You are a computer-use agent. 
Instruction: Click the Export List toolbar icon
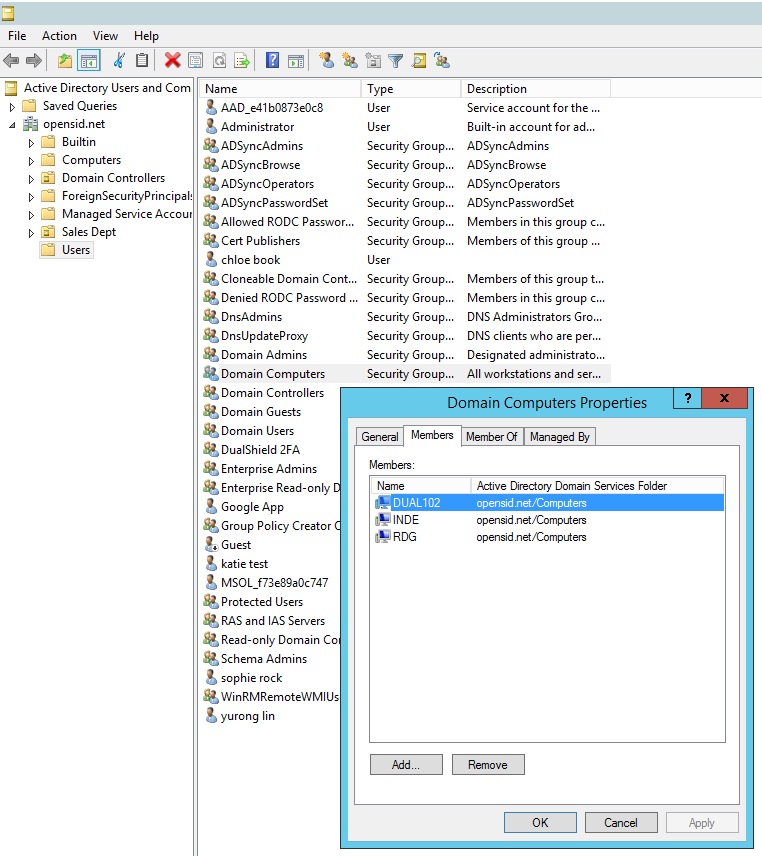[x=242, y=61]
